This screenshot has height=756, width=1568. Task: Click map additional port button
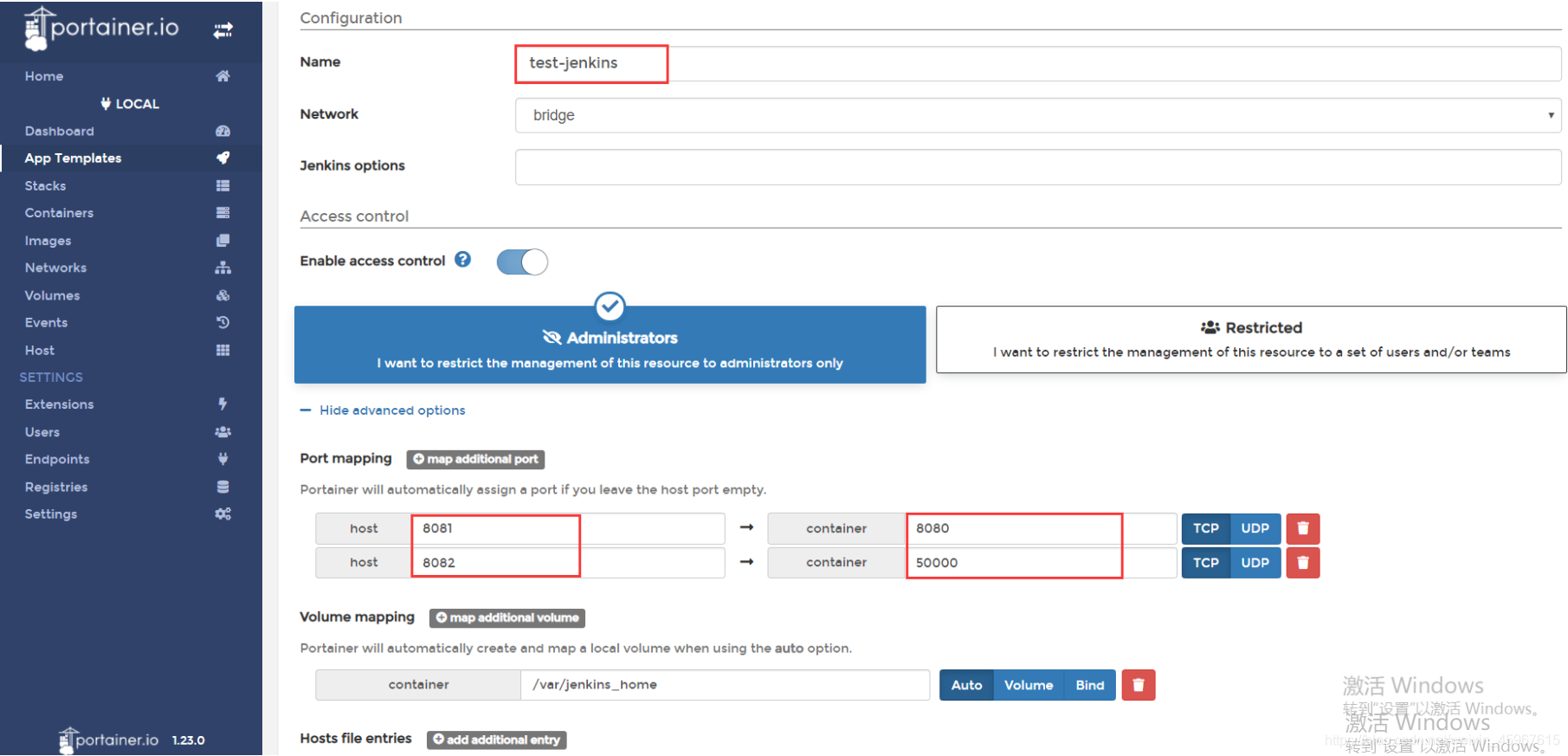(475, 459)
